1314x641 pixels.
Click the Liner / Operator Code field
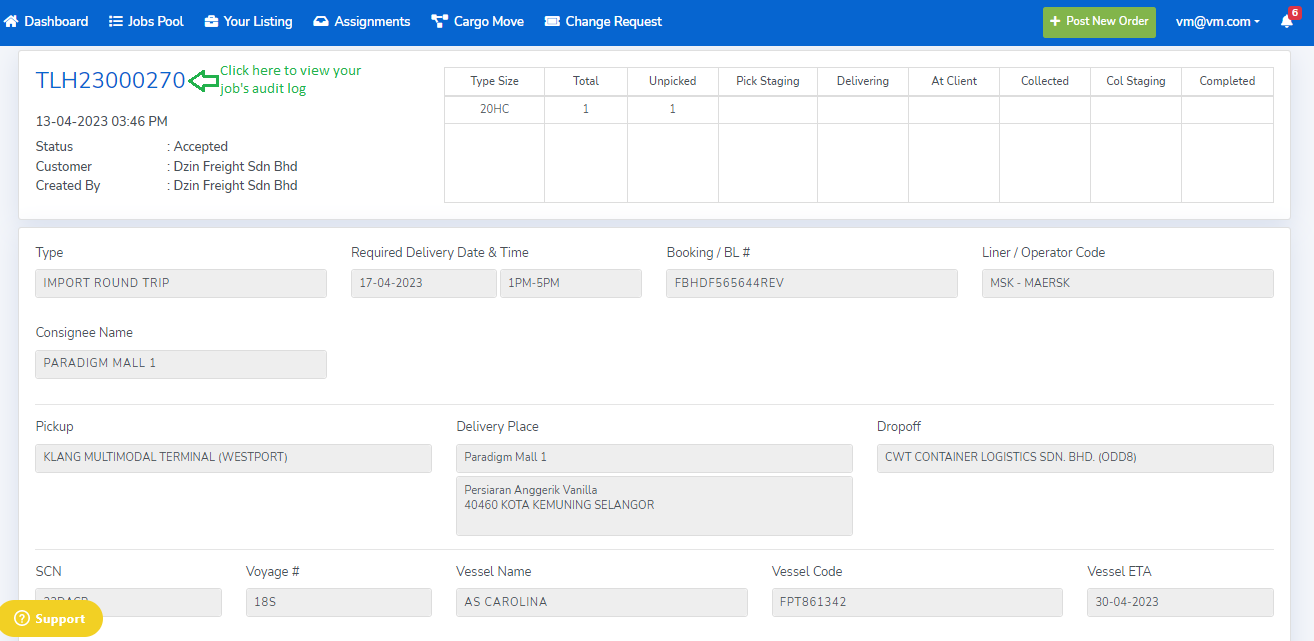click(1127, 283)
